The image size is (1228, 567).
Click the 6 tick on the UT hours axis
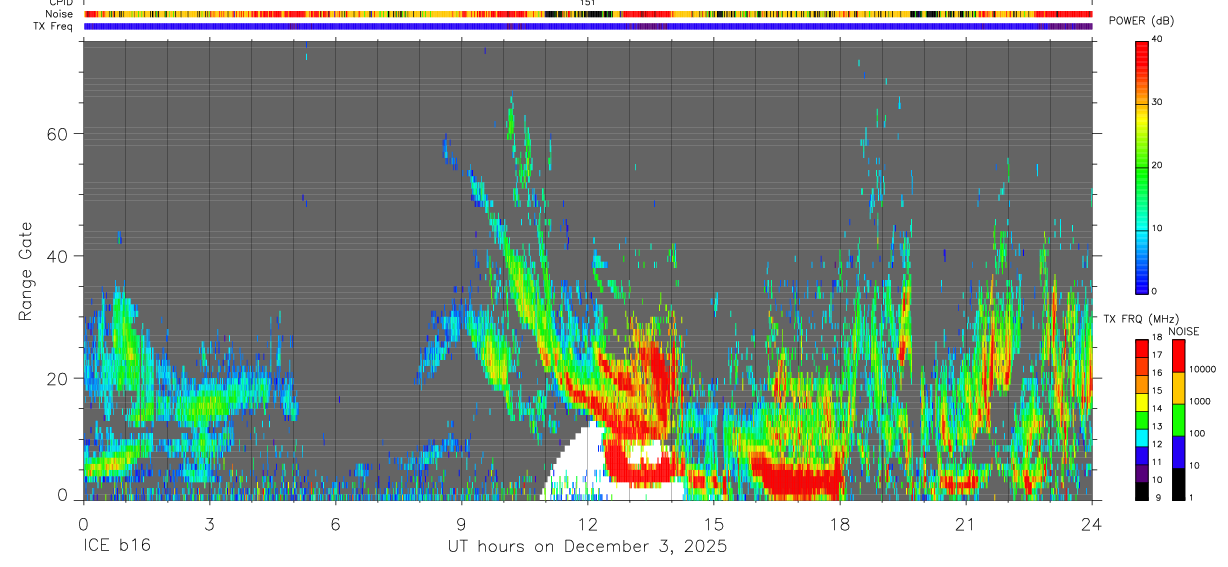click(335, 523)
